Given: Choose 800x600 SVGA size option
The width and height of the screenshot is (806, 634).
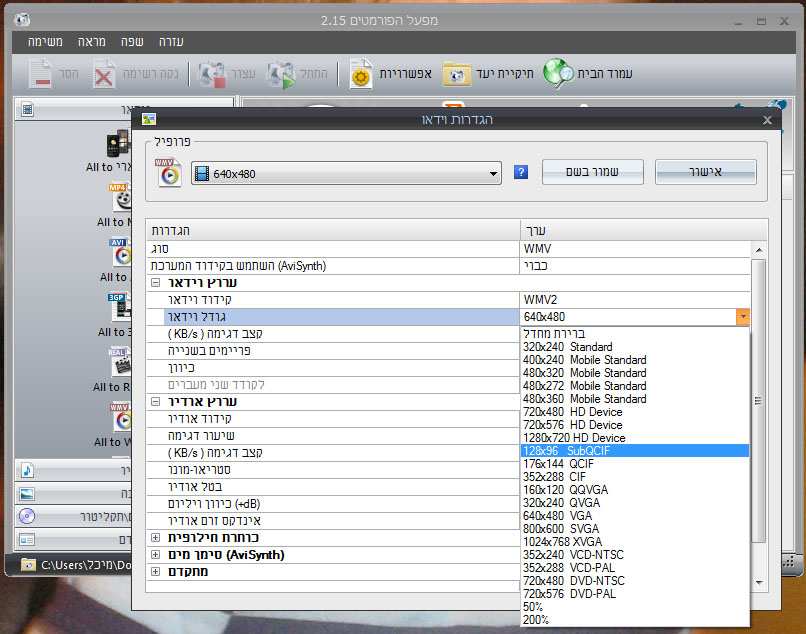Looking at the screenshot, I should click(635, 529).
